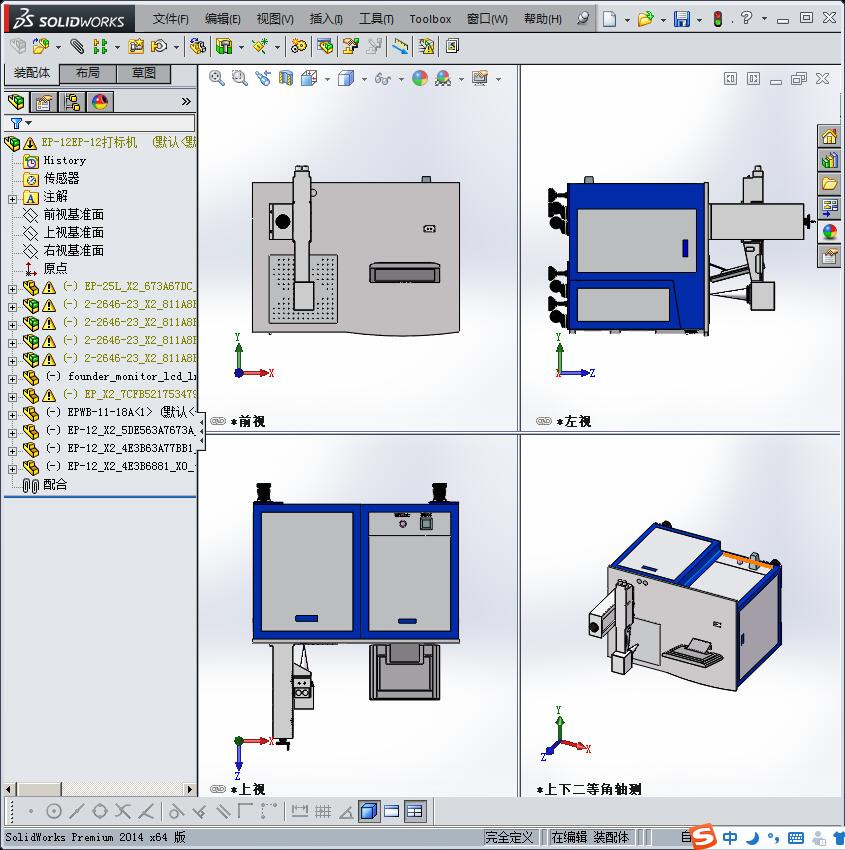Viewport: 845px width, 850px height.
Task: Select the Assembly Features icon
Action: (x=224, y=47)
